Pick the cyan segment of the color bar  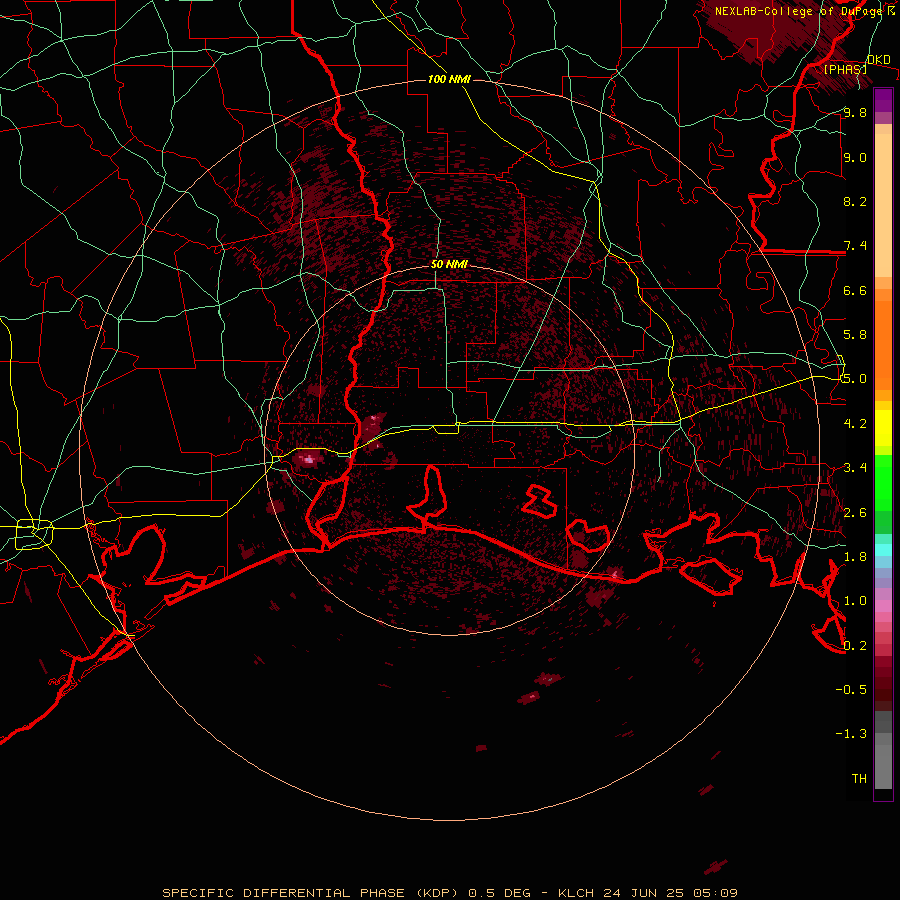(x=883, y=550)
